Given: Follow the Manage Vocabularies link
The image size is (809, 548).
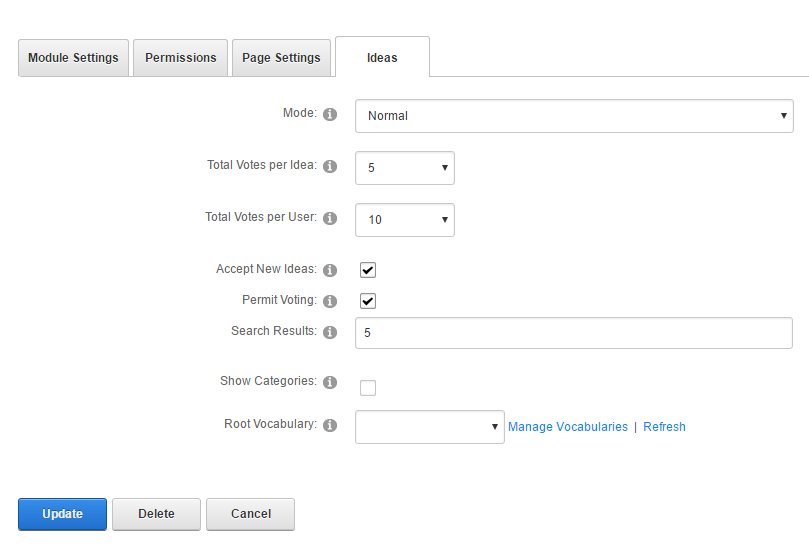Looking at the screenshot, I should tap(568, 427).
